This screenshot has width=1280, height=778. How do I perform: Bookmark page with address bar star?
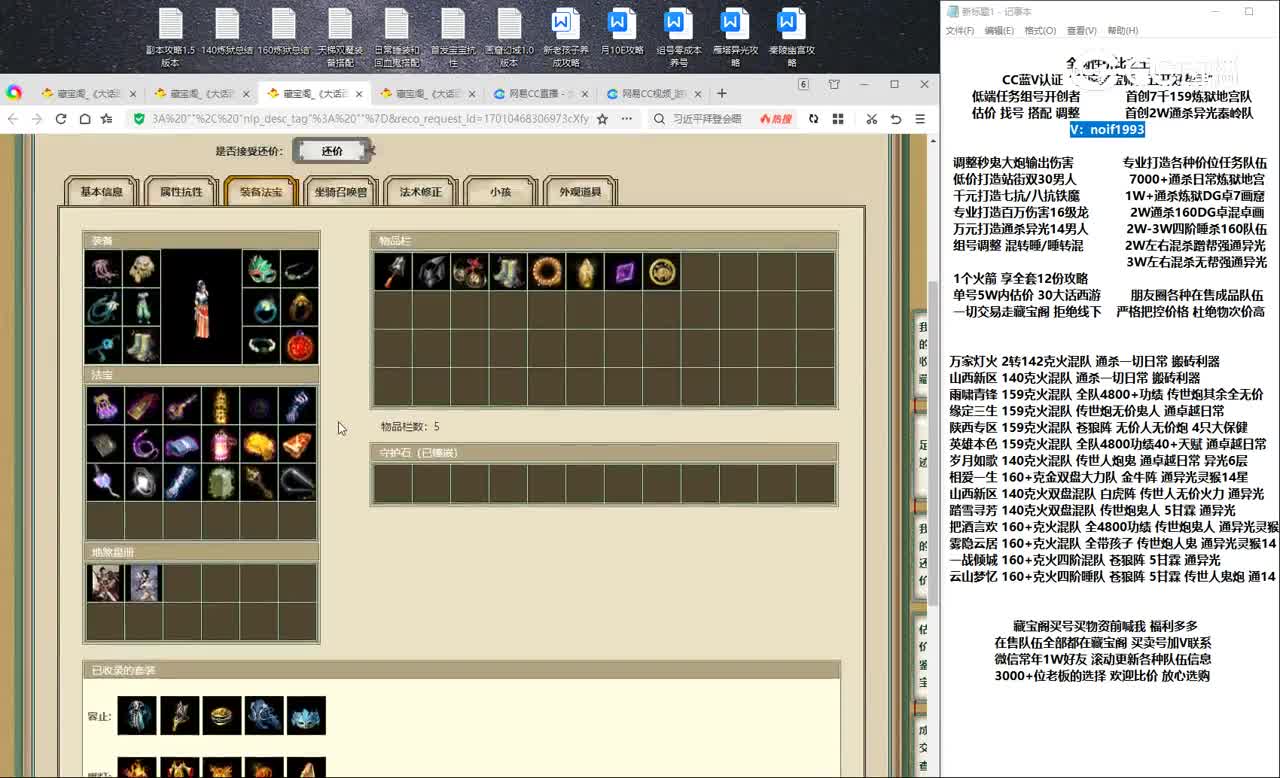[x=602, y=119]
